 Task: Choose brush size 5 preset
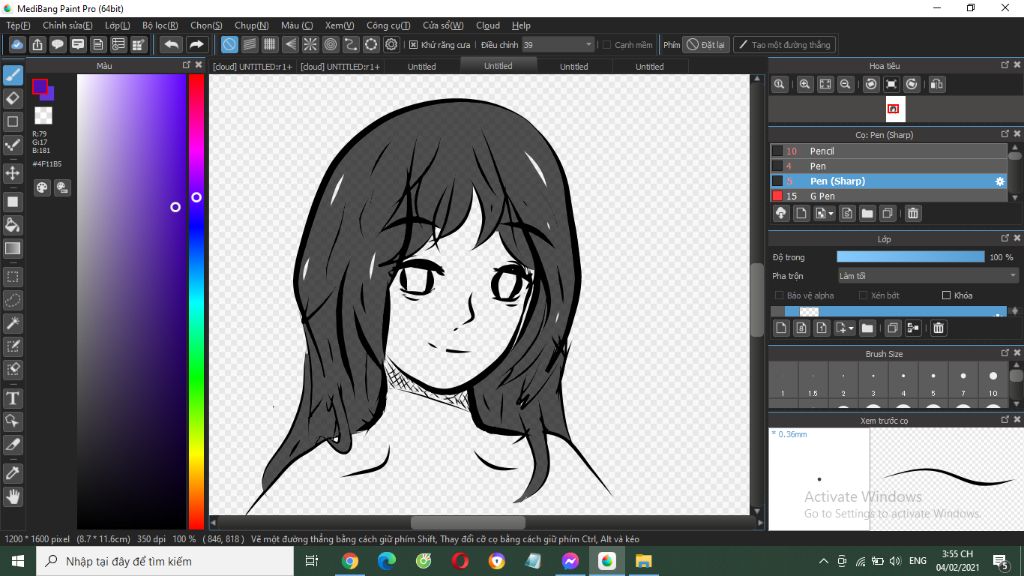tap(933, 381)
